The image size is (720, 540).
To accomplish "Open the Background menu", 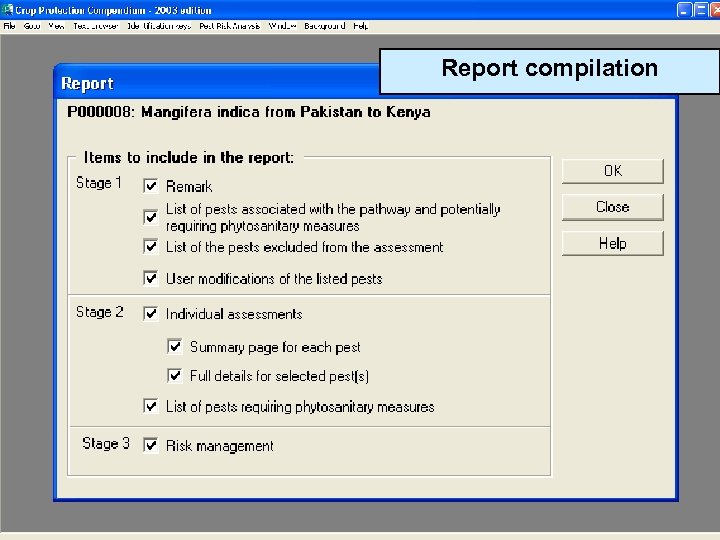I will pyautogui.click(x=325, y=26).
